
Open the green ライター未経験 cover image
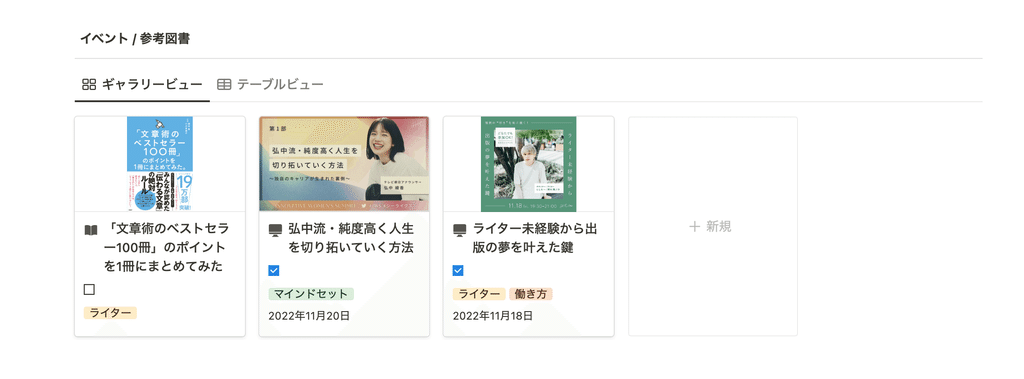pyautogui.click(x=529, y=164)
